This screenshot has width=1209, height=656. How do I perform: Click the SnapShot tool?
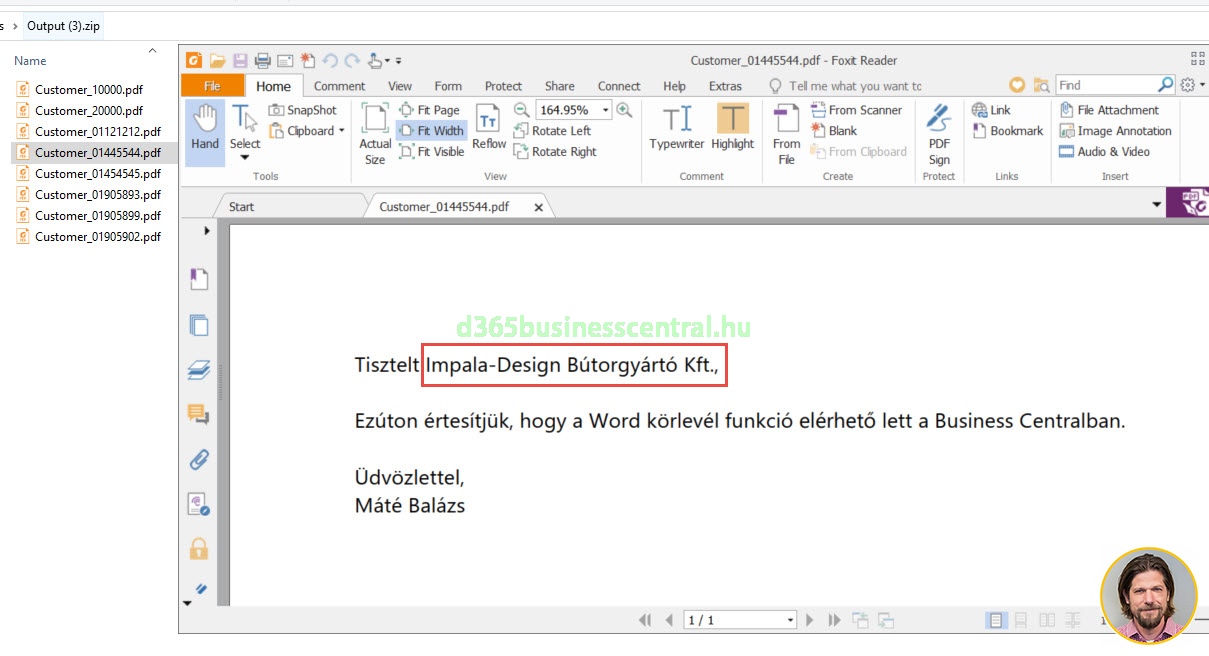point(303,110)
